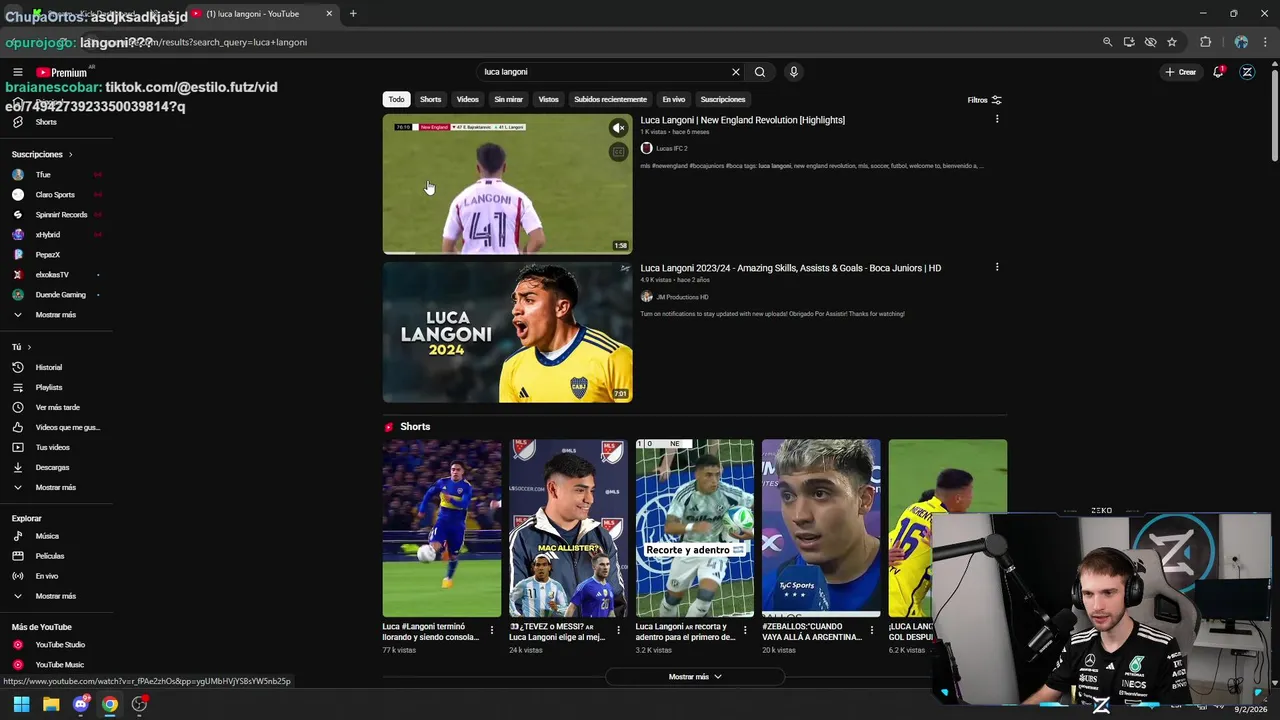The image size is (1280, 720).
Task: Click the YouTube Premium logo
Action: pyautogui.click(x=62, y=72)
